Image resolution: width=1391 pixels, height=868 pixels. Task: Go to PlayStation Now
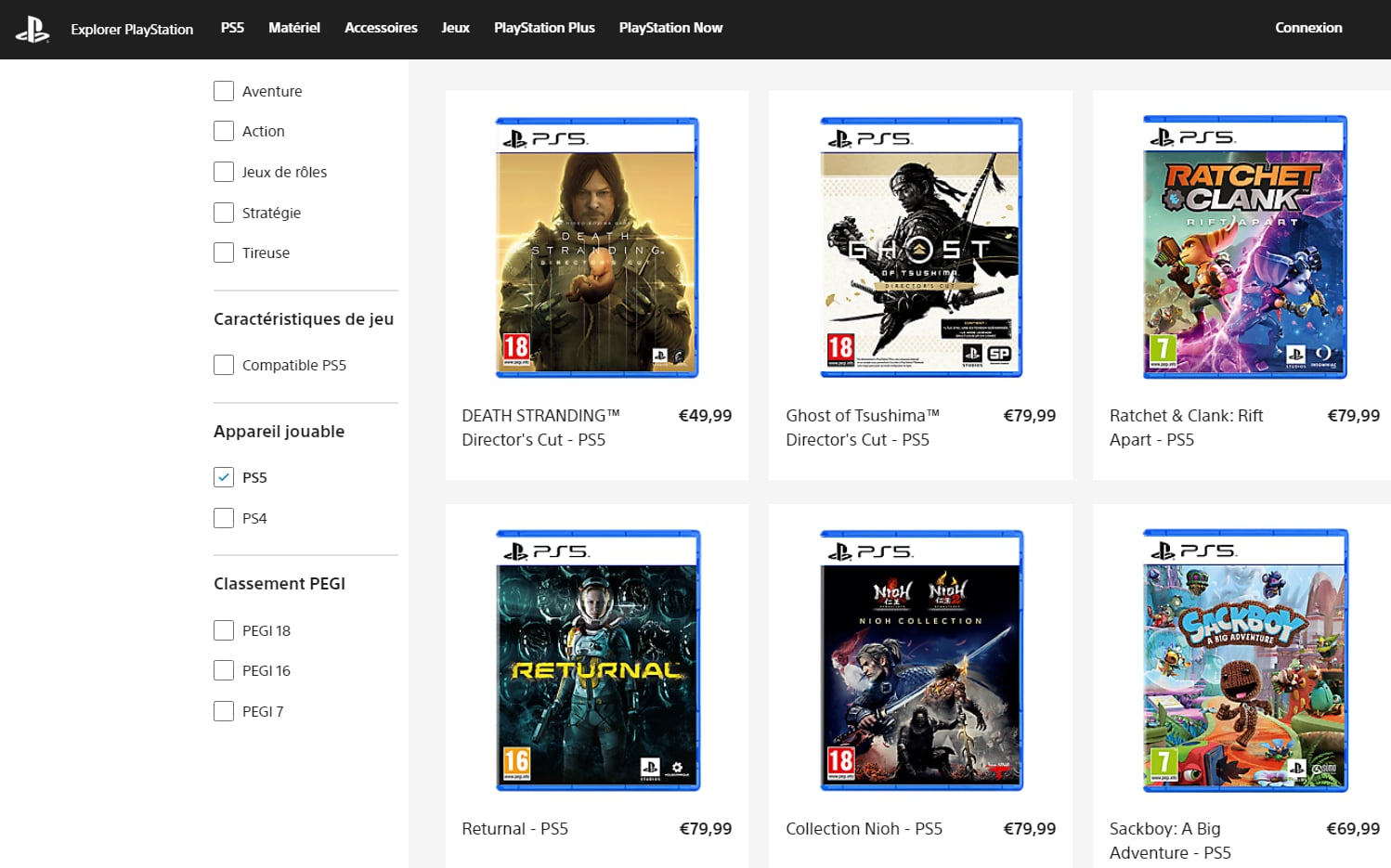(670, 28)
